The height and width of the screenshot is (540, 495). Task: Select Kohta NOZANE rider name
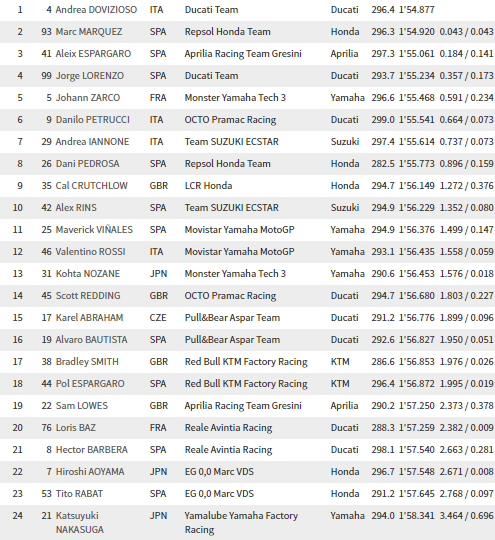click(x=88, y=274)
